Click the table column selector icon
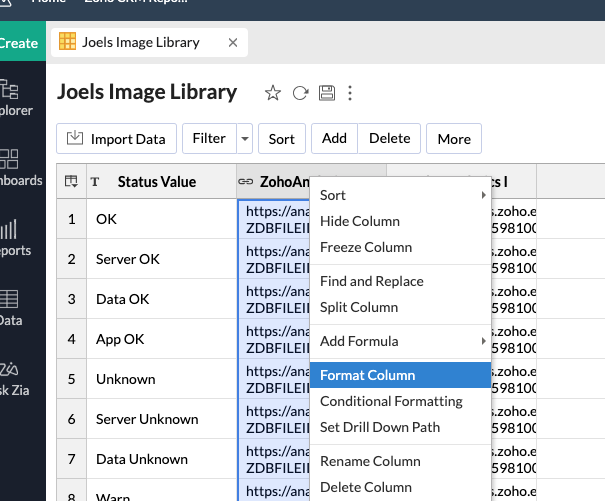Image resolution: width=605 pixels, height=501 pixels. [x=71, y=182]
